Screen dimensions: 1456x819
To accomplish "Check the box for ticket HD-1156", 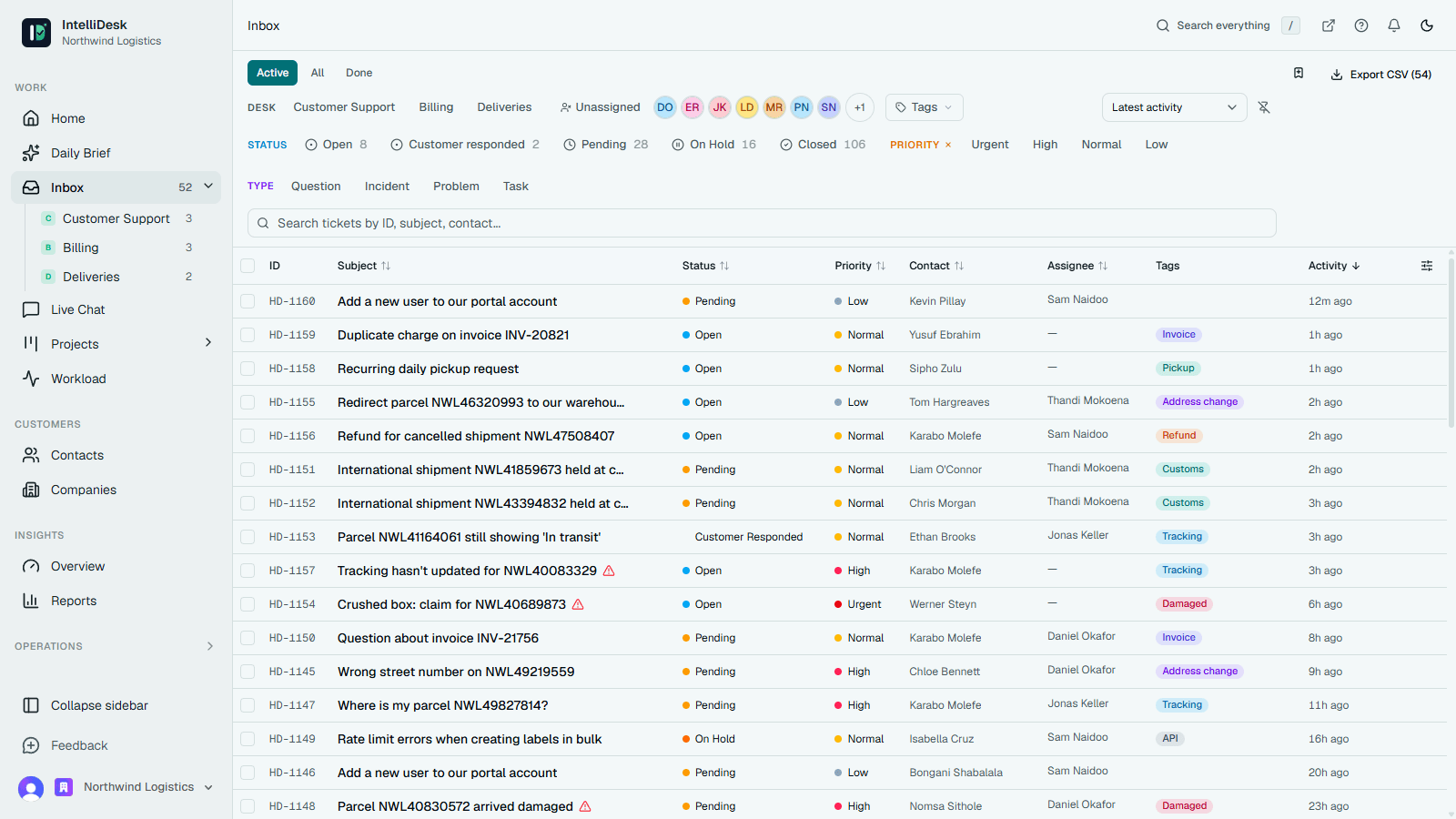I will point(248,436).
